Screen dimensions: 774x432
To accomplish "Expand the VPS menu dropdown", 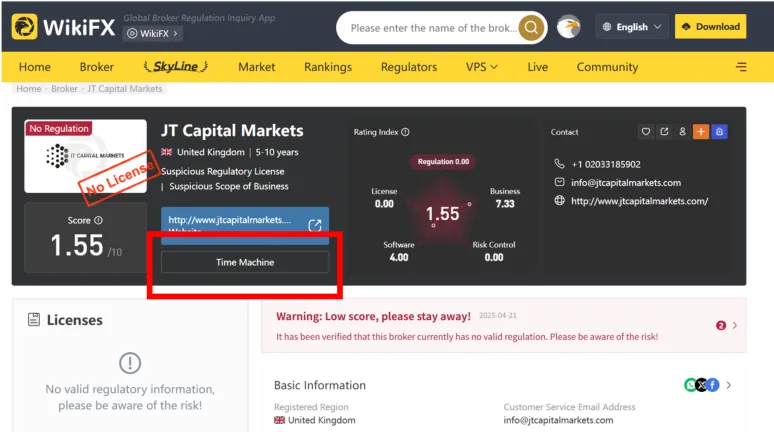I will [481, 67].
